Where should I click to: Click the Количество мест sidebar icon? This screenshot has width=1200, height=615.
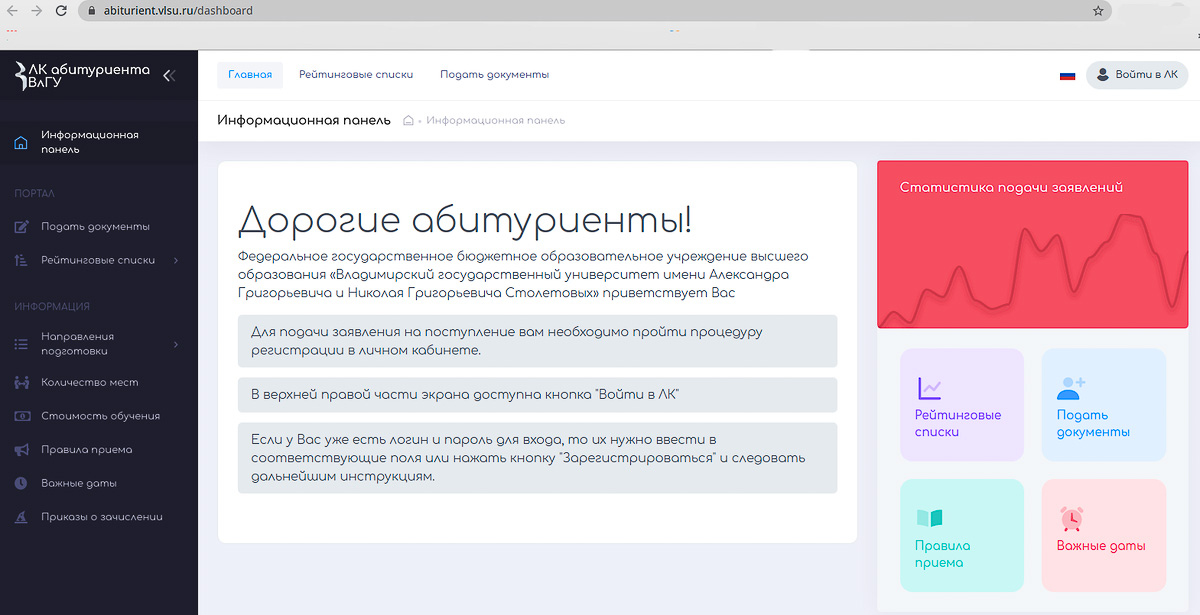coord(21,383)
